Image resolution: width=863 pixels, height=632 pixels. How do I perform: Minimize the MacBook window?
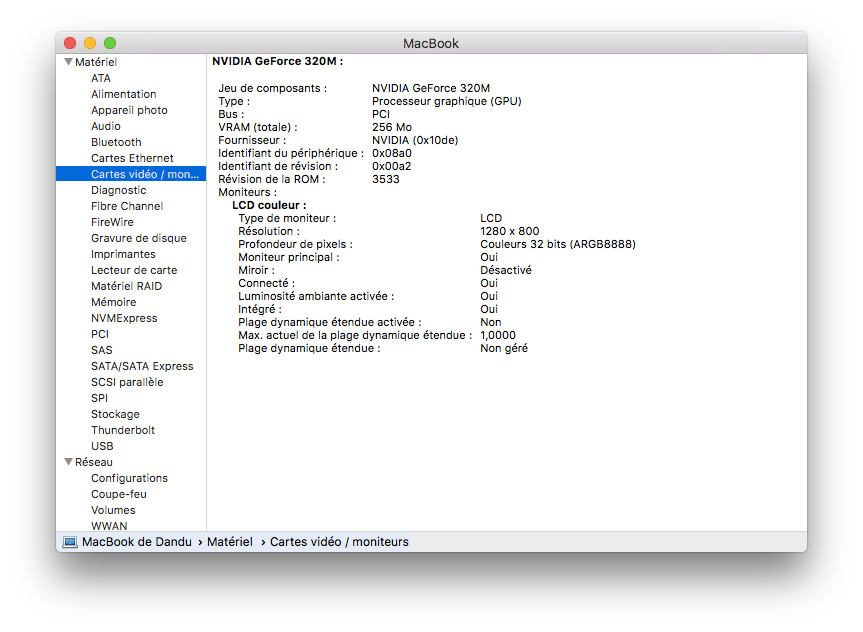pos(90,42)
